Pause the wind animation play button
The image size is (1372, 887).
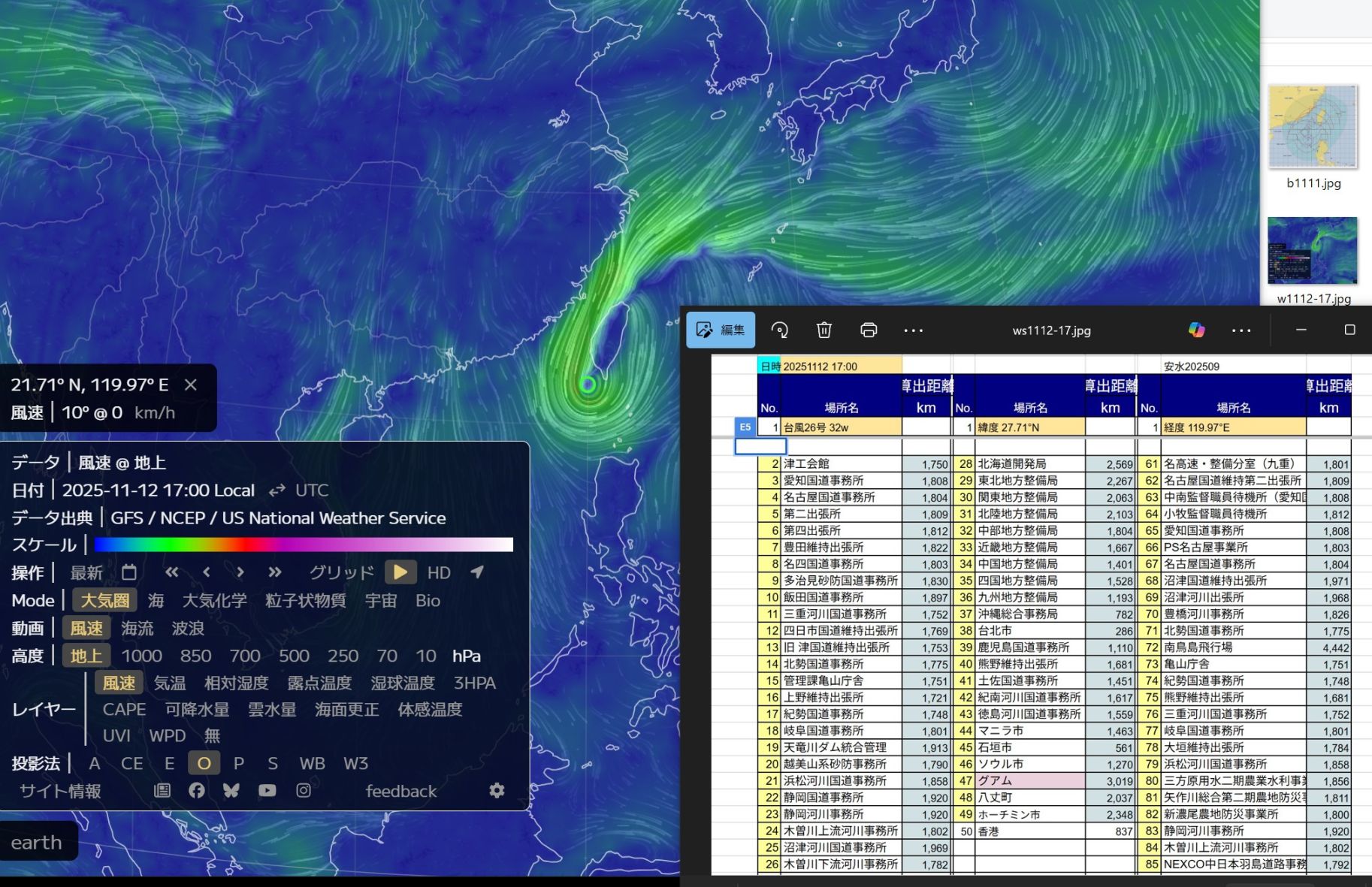[400, 573]
